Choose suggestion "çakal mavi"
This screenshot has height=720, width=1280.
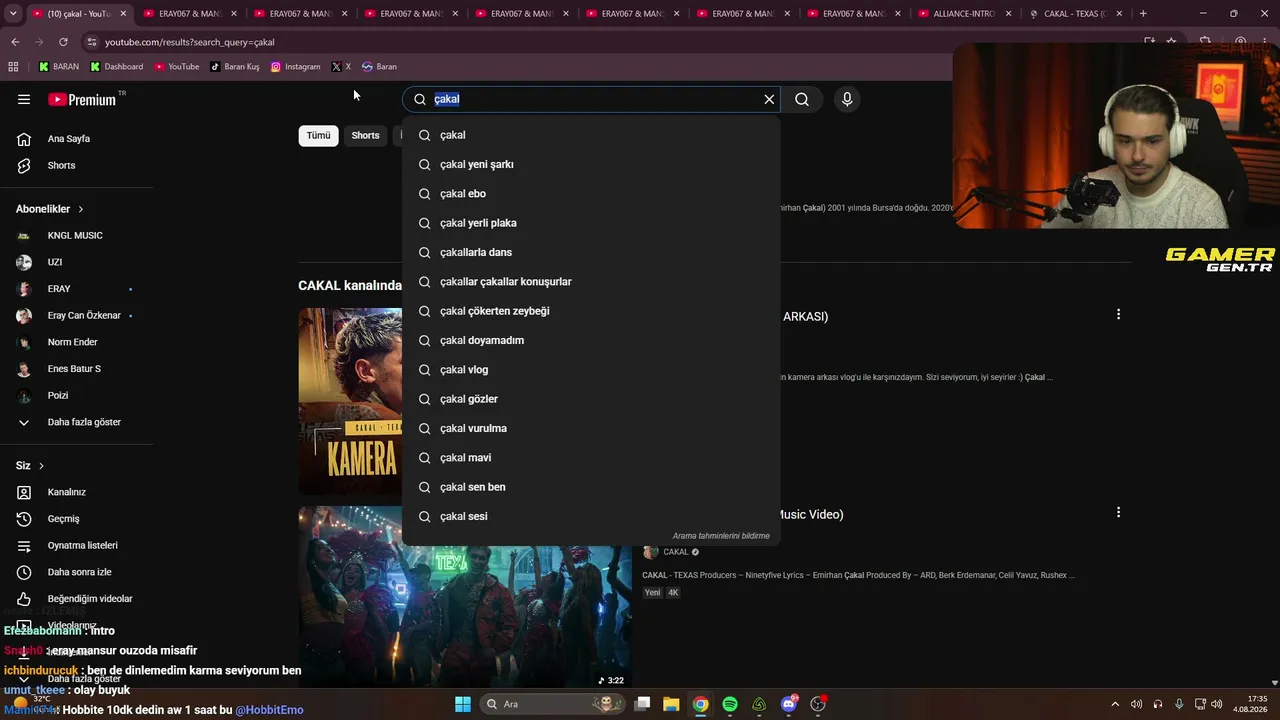coord(591,458)
